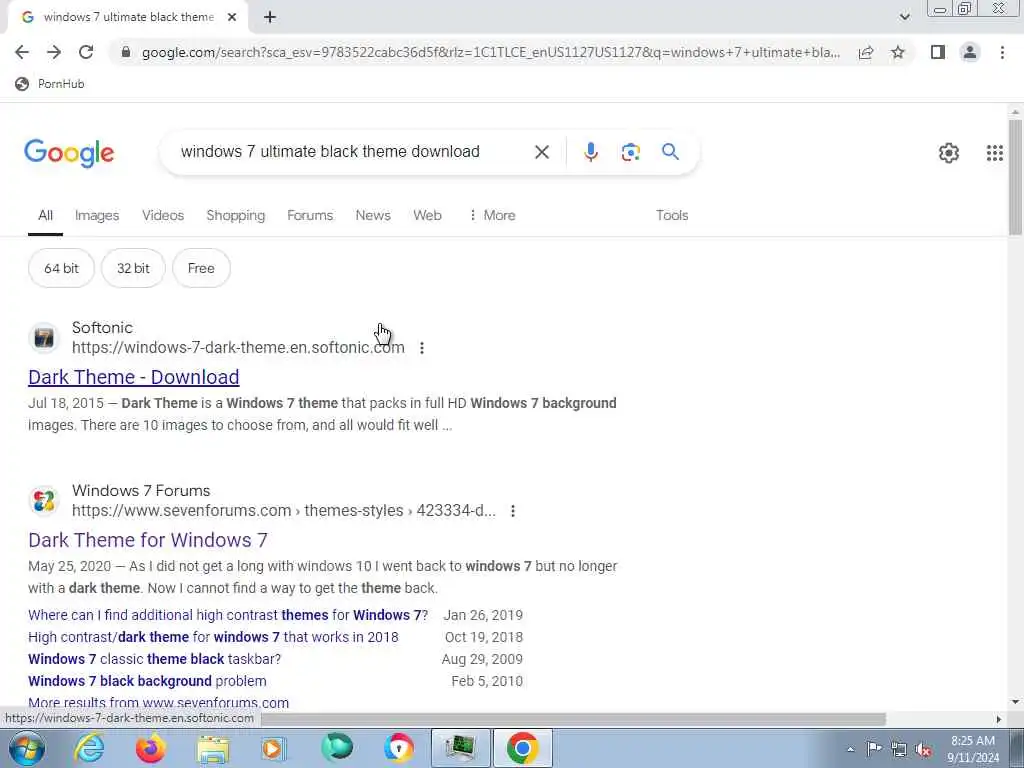The height and width of the screenshot is (768, 1024).
Task: Select the All results tab
Action: [x=45, y=216]
